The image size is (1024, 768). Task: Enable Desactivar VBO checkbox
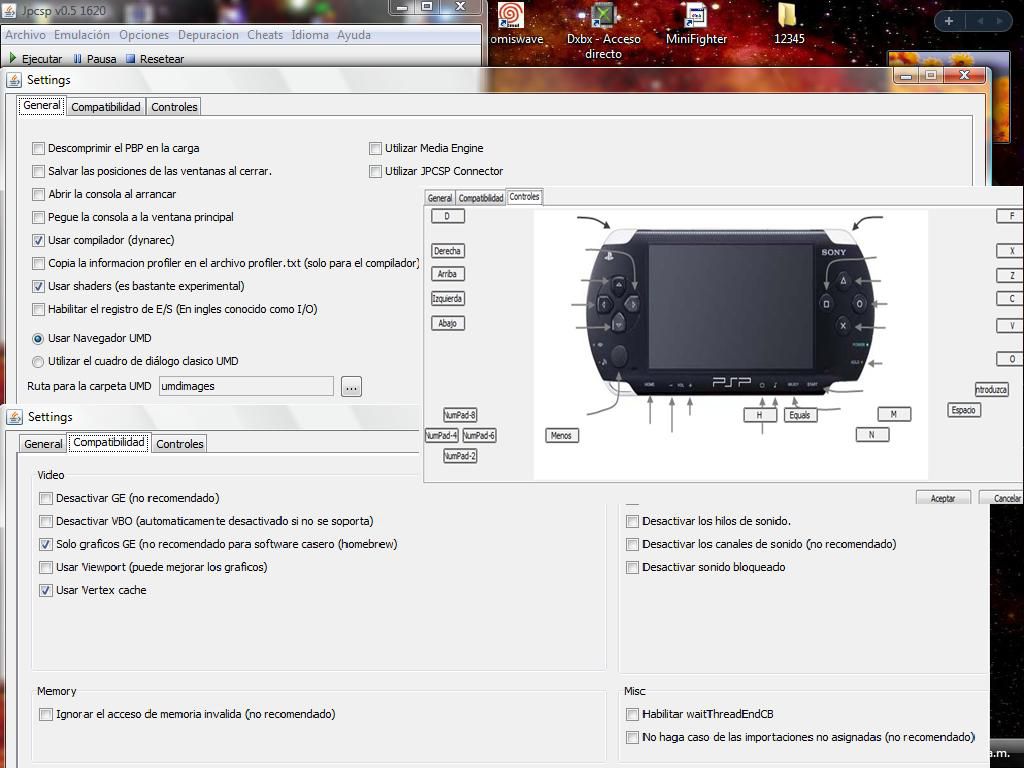[x=46, y=521]
